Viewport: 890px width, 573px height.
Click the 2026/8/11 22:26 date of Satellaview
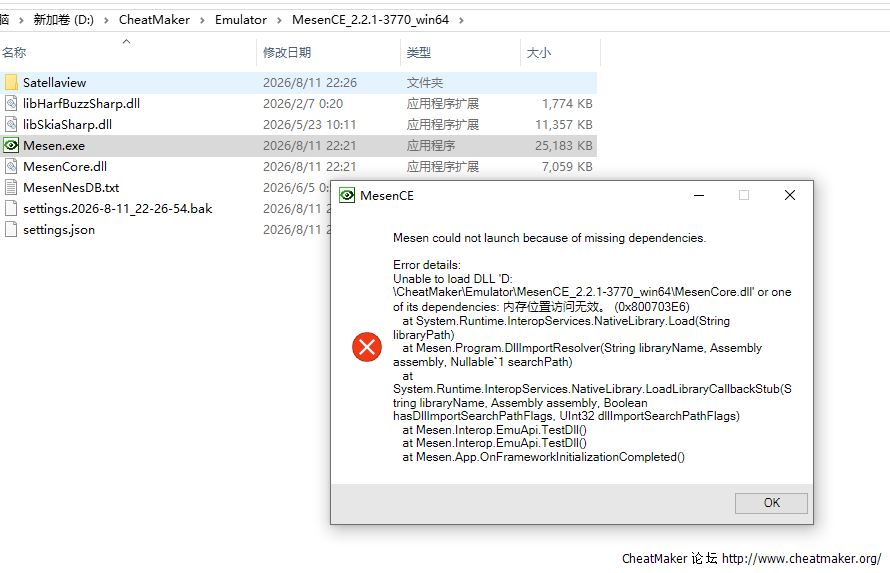pyautogui.click(x=310, y=82)
